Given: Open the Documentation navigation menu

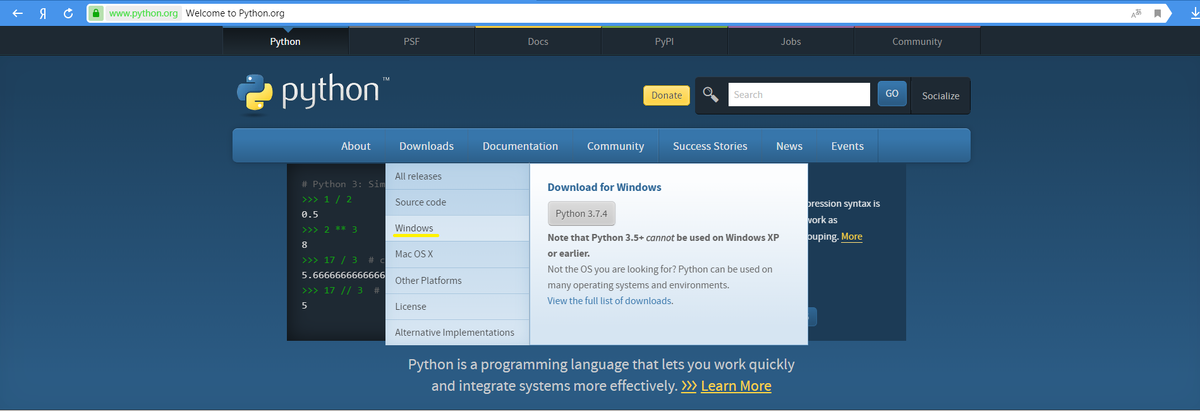Looking at the screenshot, I should click(x=520, y=146).
